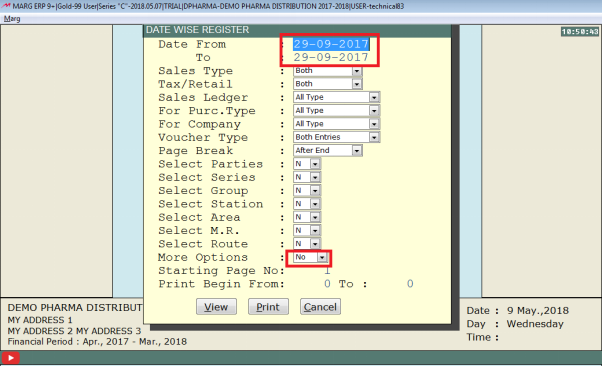Click the date To field
Screen dimensions: 602x366
(x=331, y=57)
